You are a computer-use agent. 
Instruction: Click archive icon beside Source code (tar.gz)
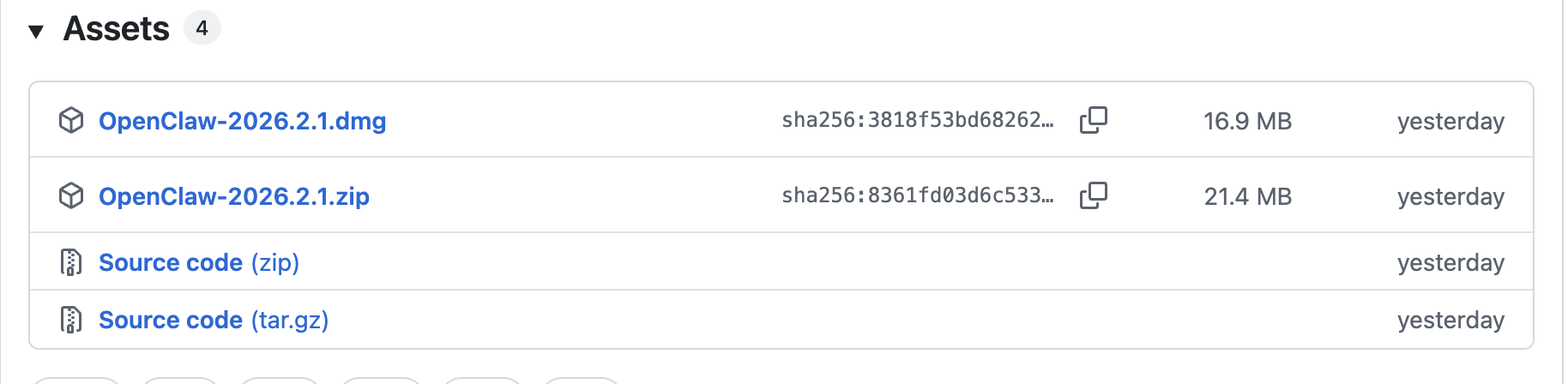click(71, 320)
